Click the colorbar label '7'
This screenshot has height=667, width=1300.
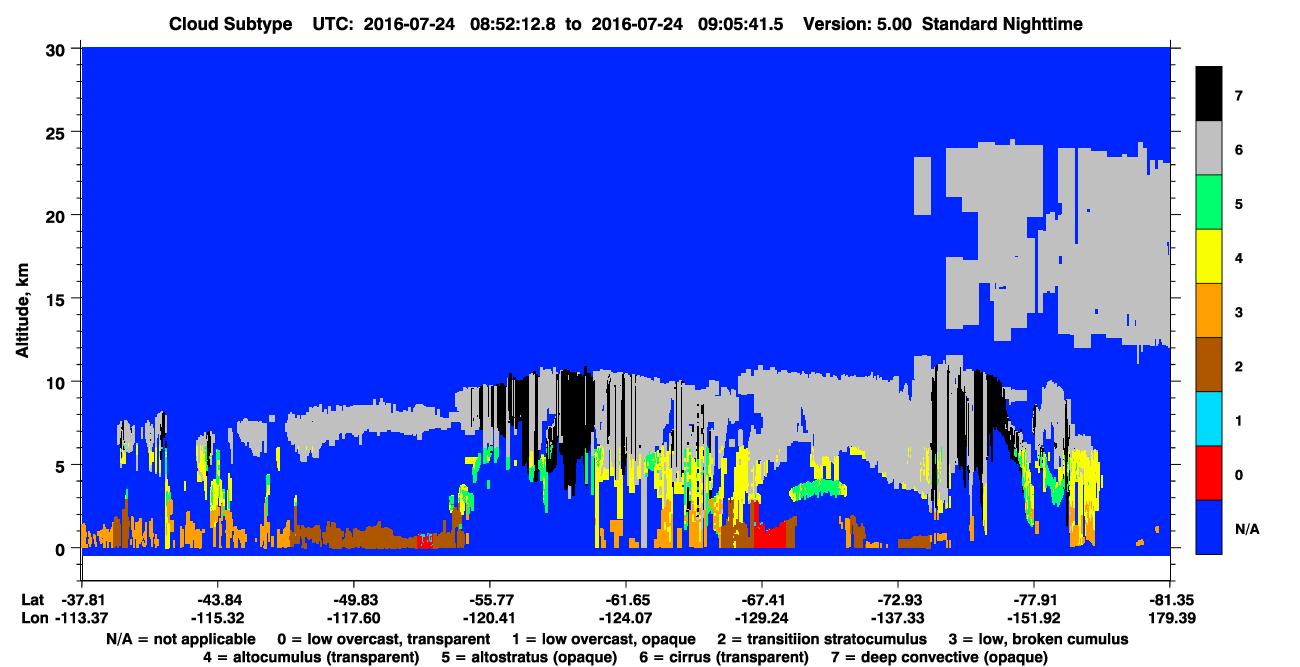pyautogui.click(x=1239, y=96)
